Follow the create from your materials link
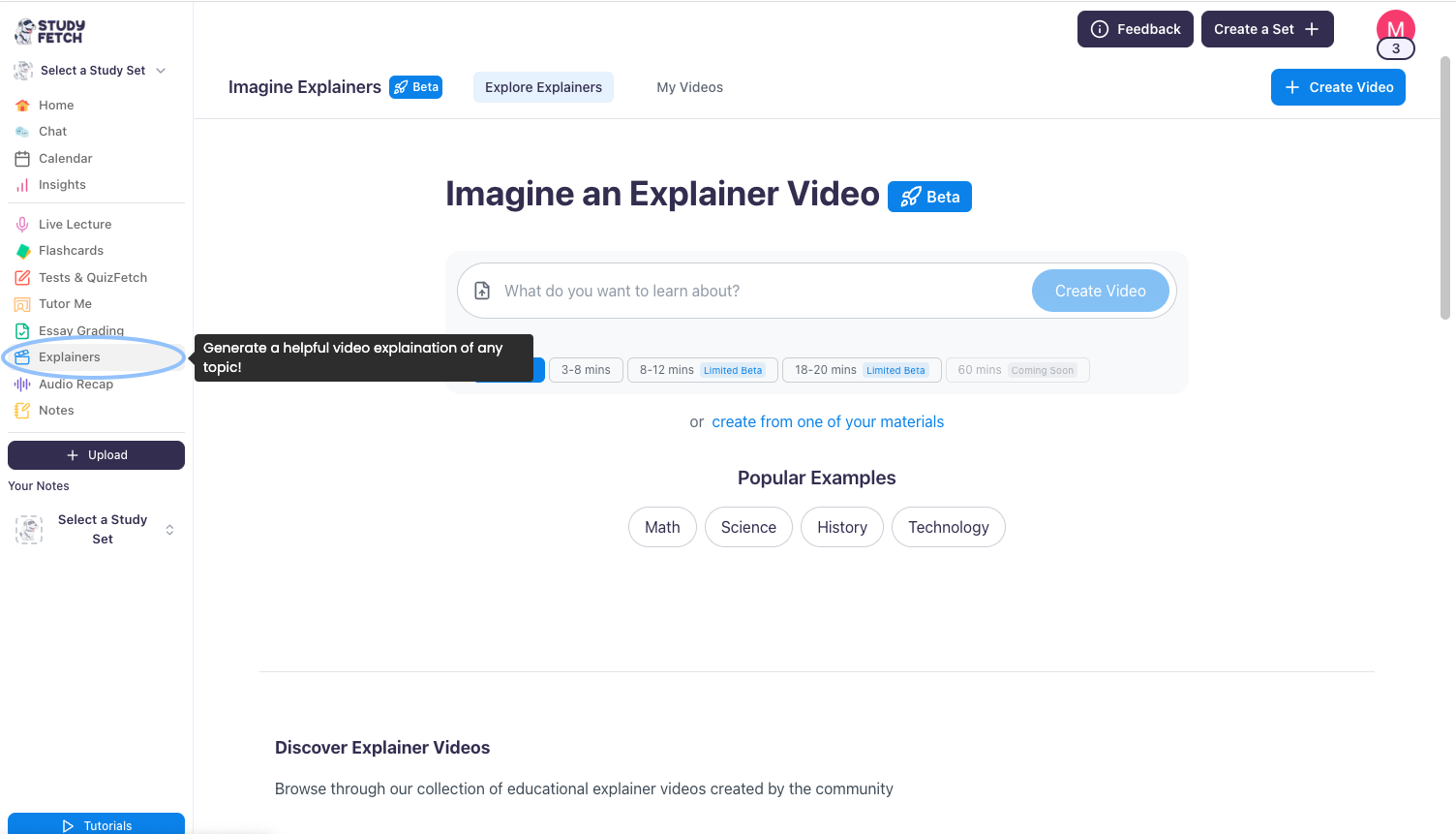 tap(828, 421)
